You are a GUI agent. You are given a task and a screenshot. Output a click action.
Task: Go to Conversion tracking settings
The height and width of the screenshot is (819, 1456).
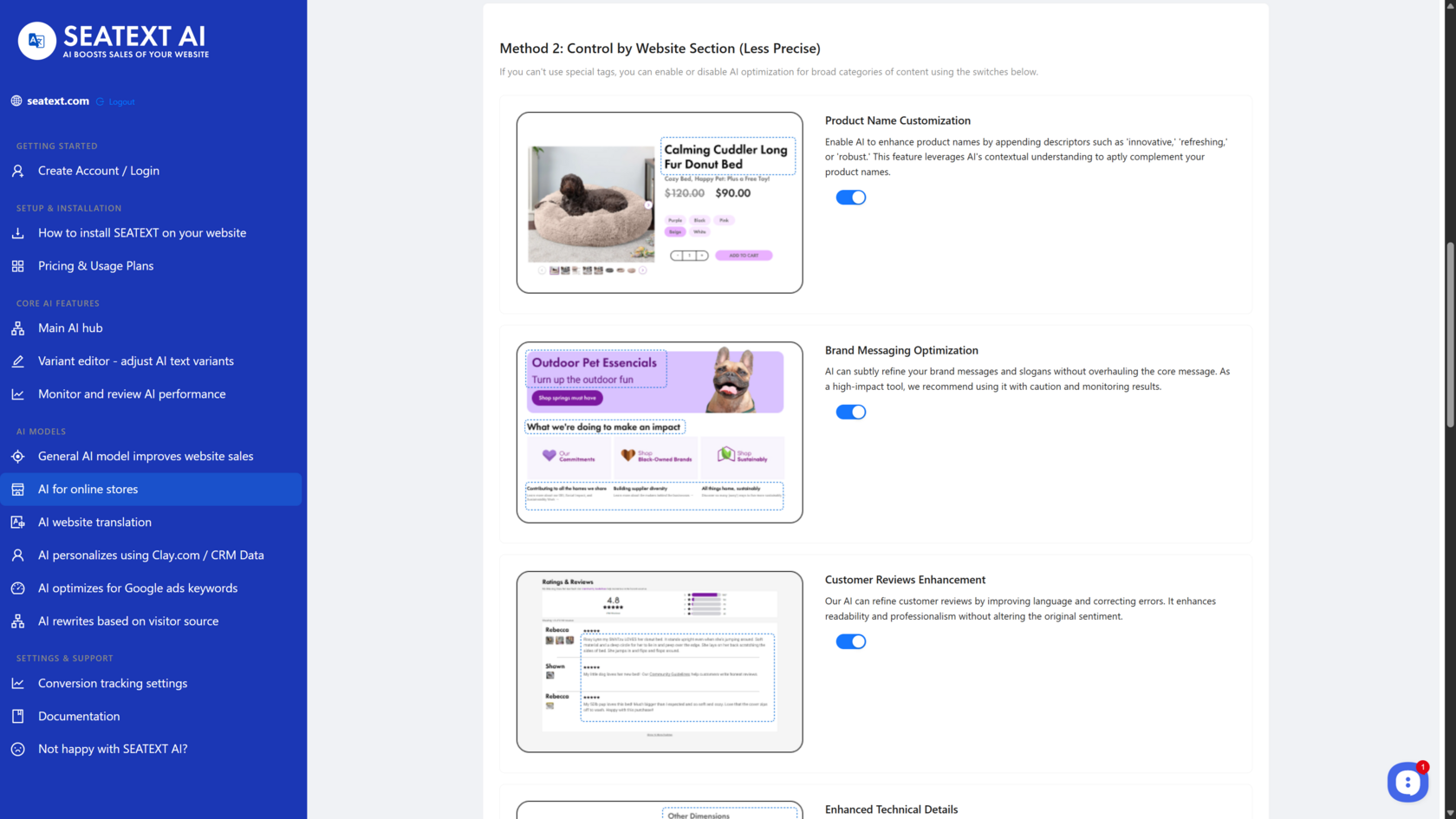point(113,684)
